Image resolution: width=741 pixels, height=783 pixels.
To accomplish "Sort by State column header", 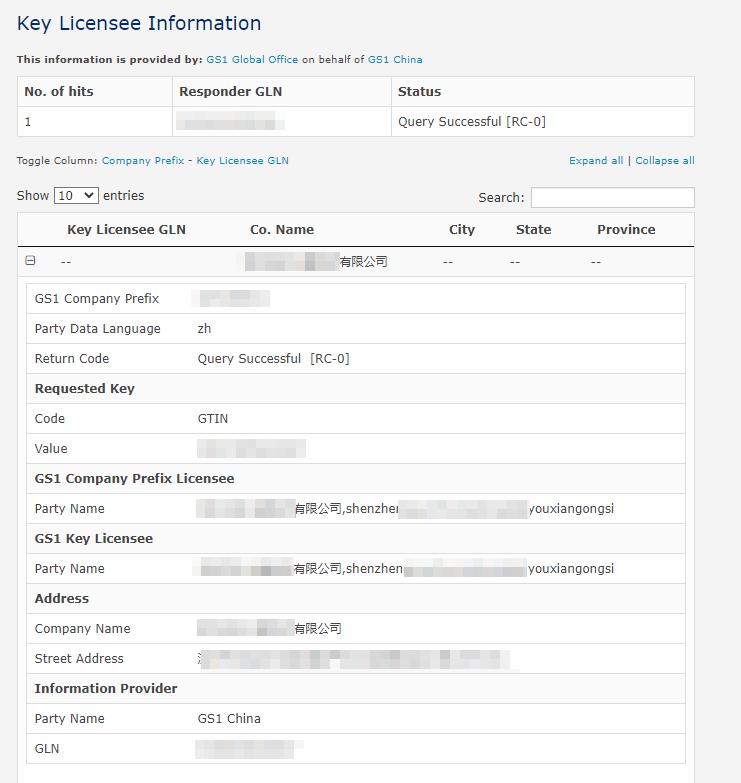I will point(533,230).
